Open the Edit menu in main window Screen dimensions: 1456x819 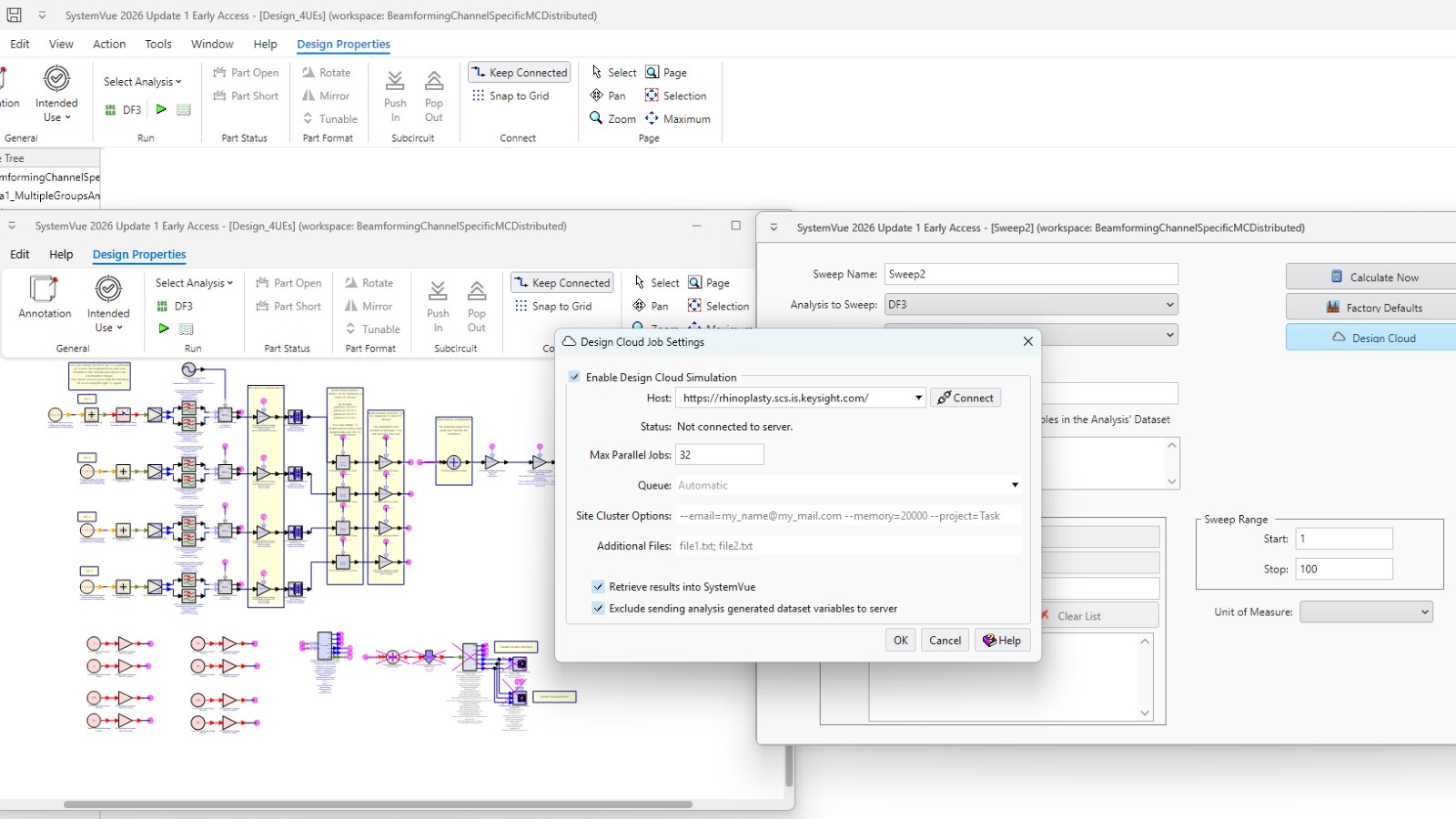20,44
